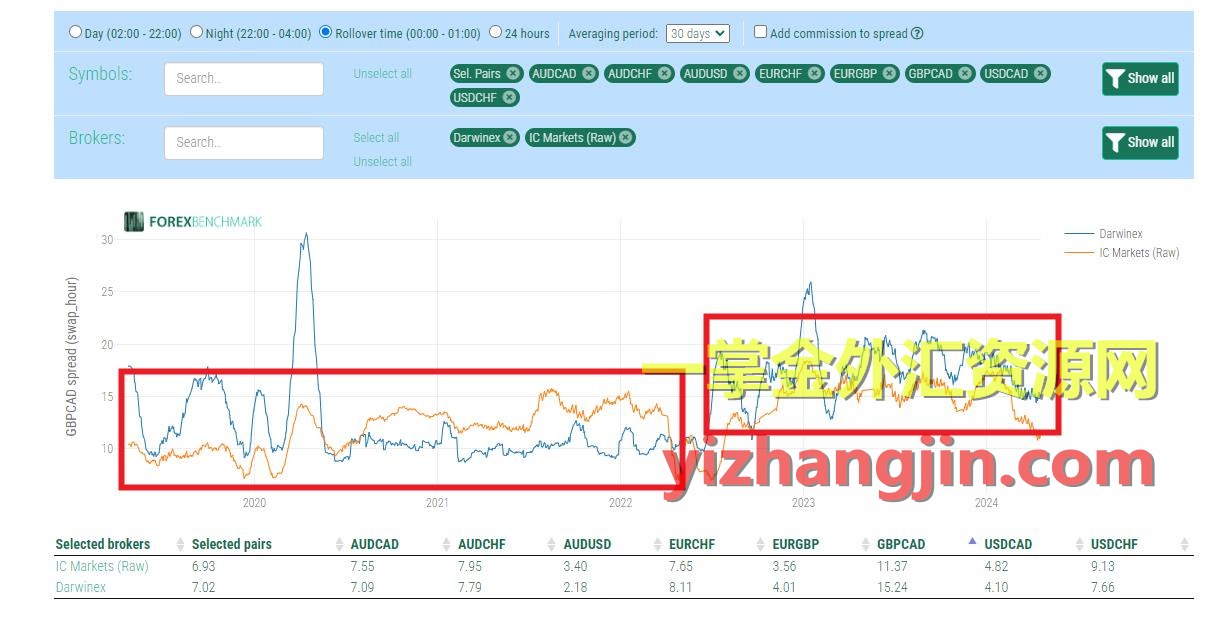
Task: Remove the GBPCAD symbol tag
Action: click(x=965, y=73)
